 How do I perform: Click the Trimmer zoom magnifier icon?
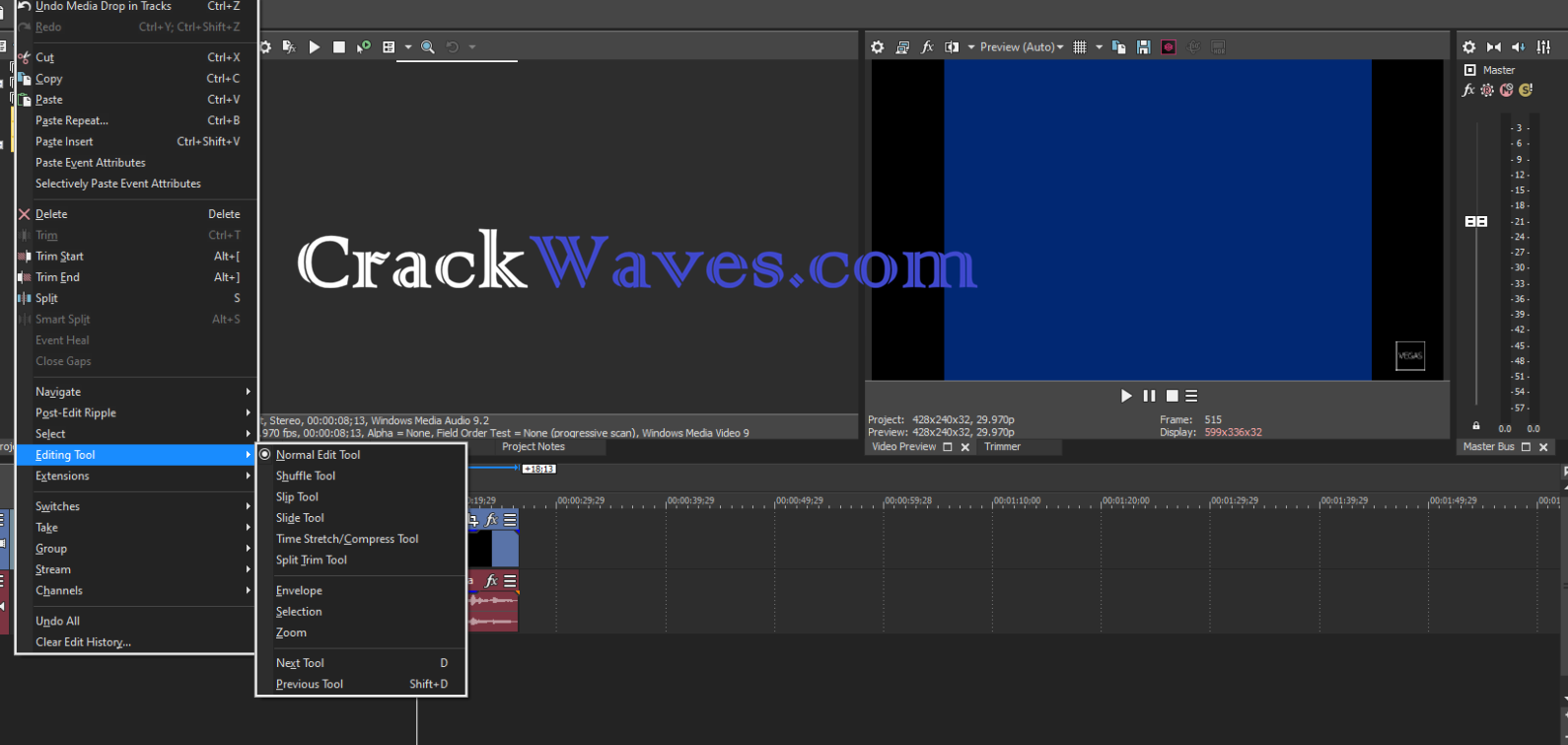[428, 46]
